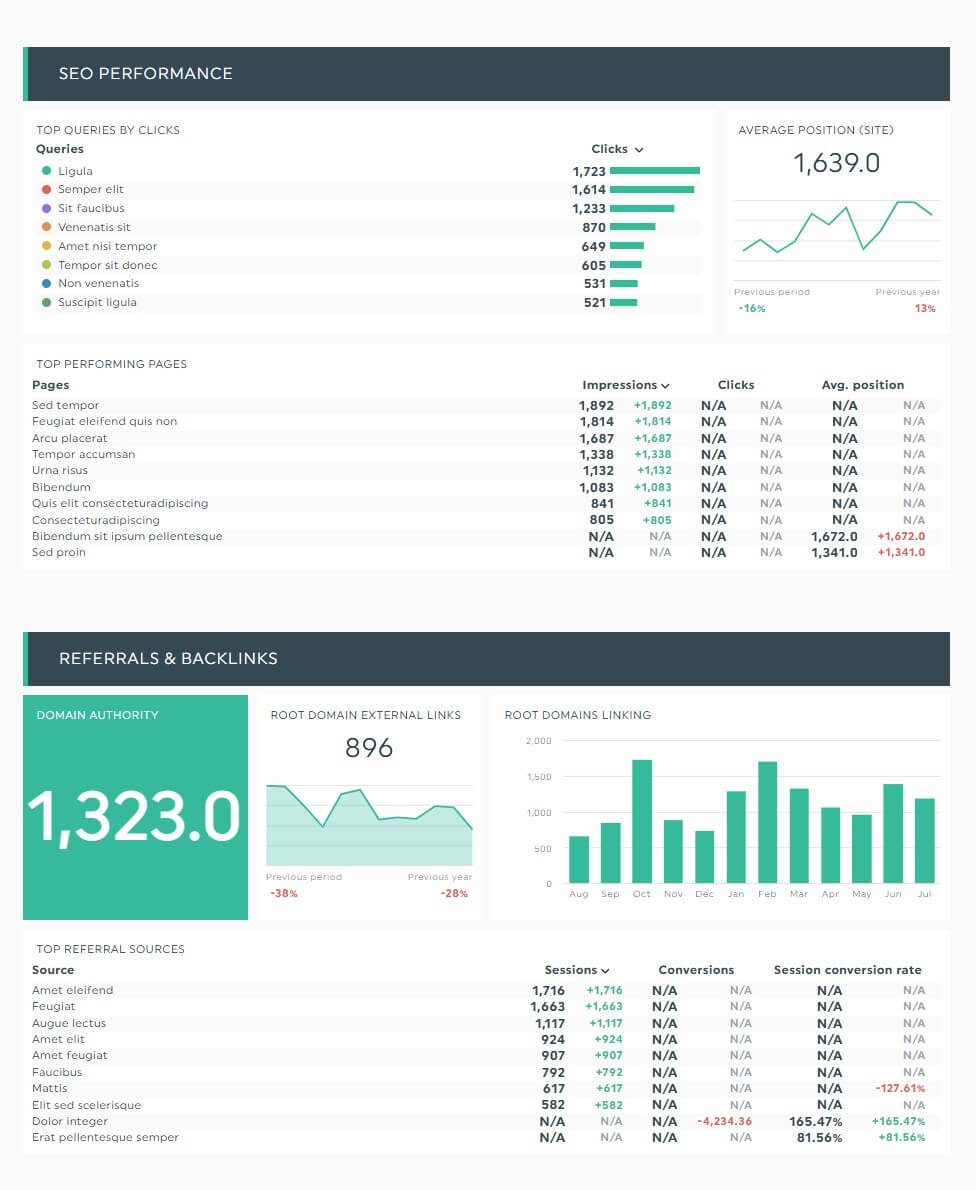Click the Session conversion rate header
The width and height of the screenshot is (976, 1190).
pos(848,970)
